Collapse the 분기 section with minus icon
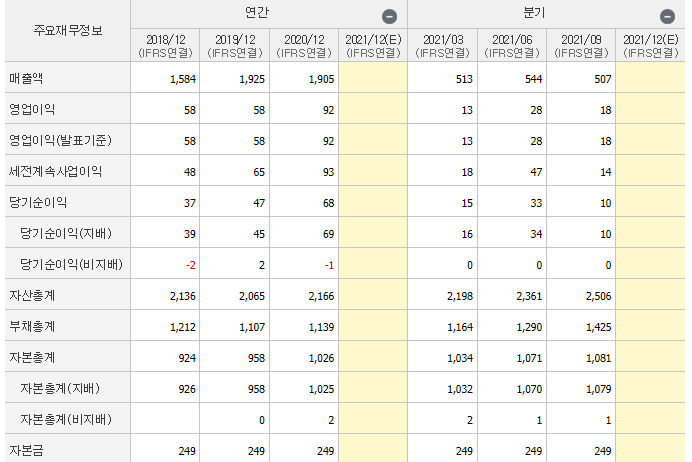This screenshot has width=692, height=462. [667, 17]
